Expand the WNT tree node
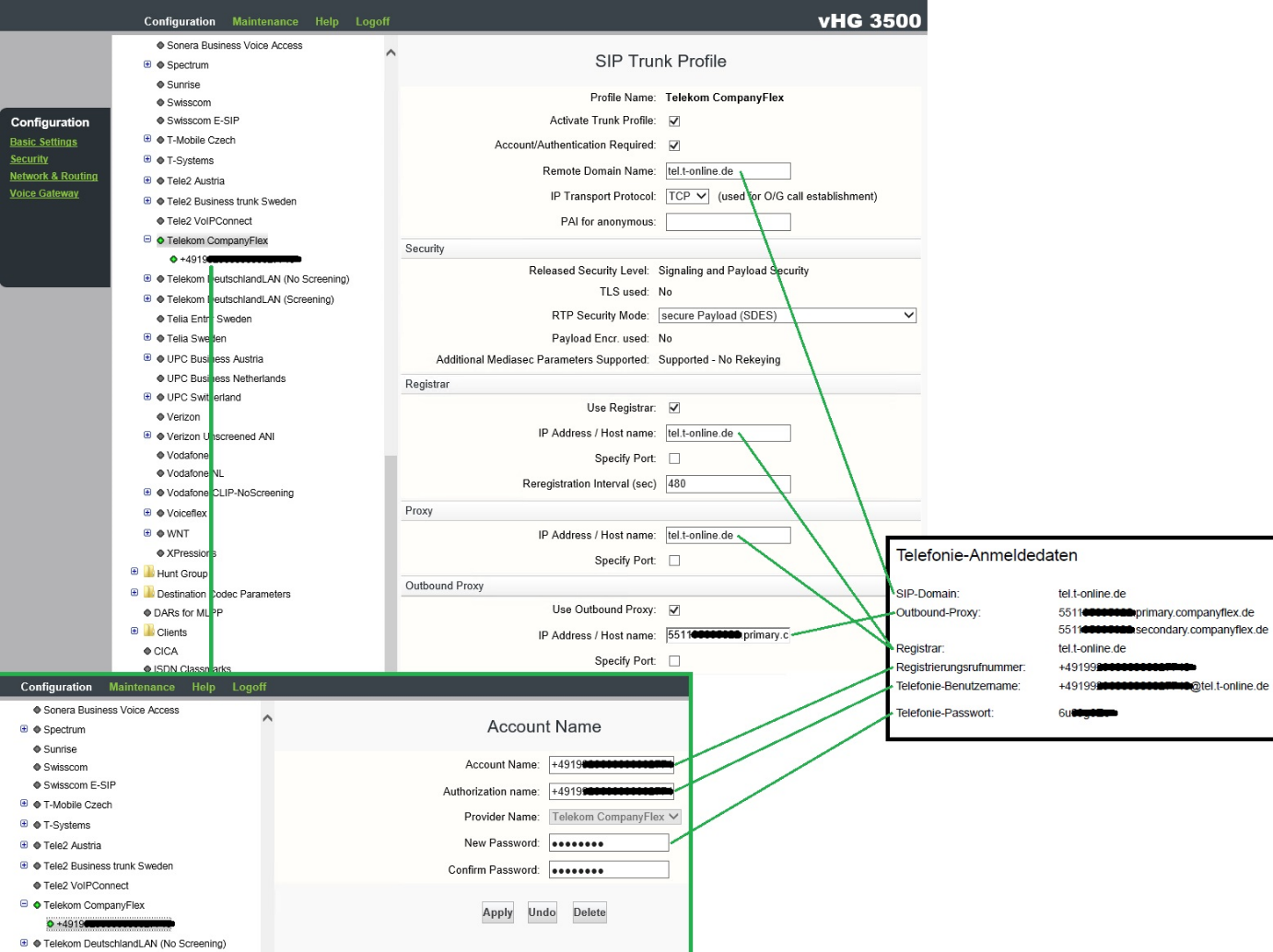1273x952 pixels. click(x=147, y=533)
